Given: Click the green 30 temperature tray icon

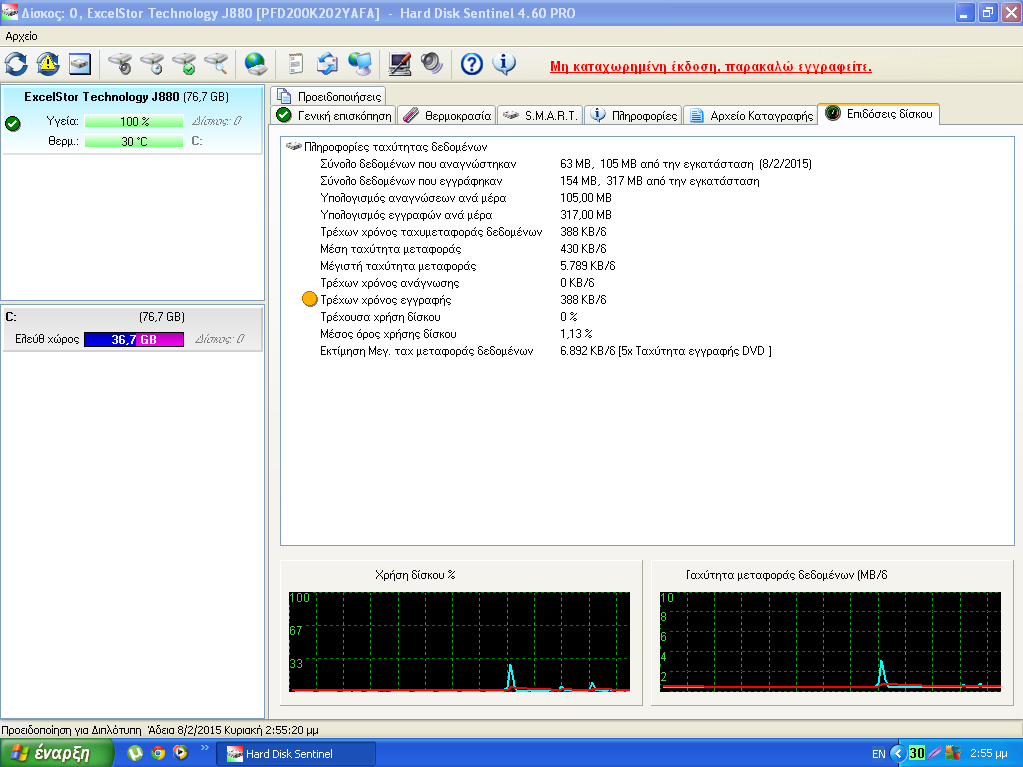Looking at the screenshot, I should (917, 753).
